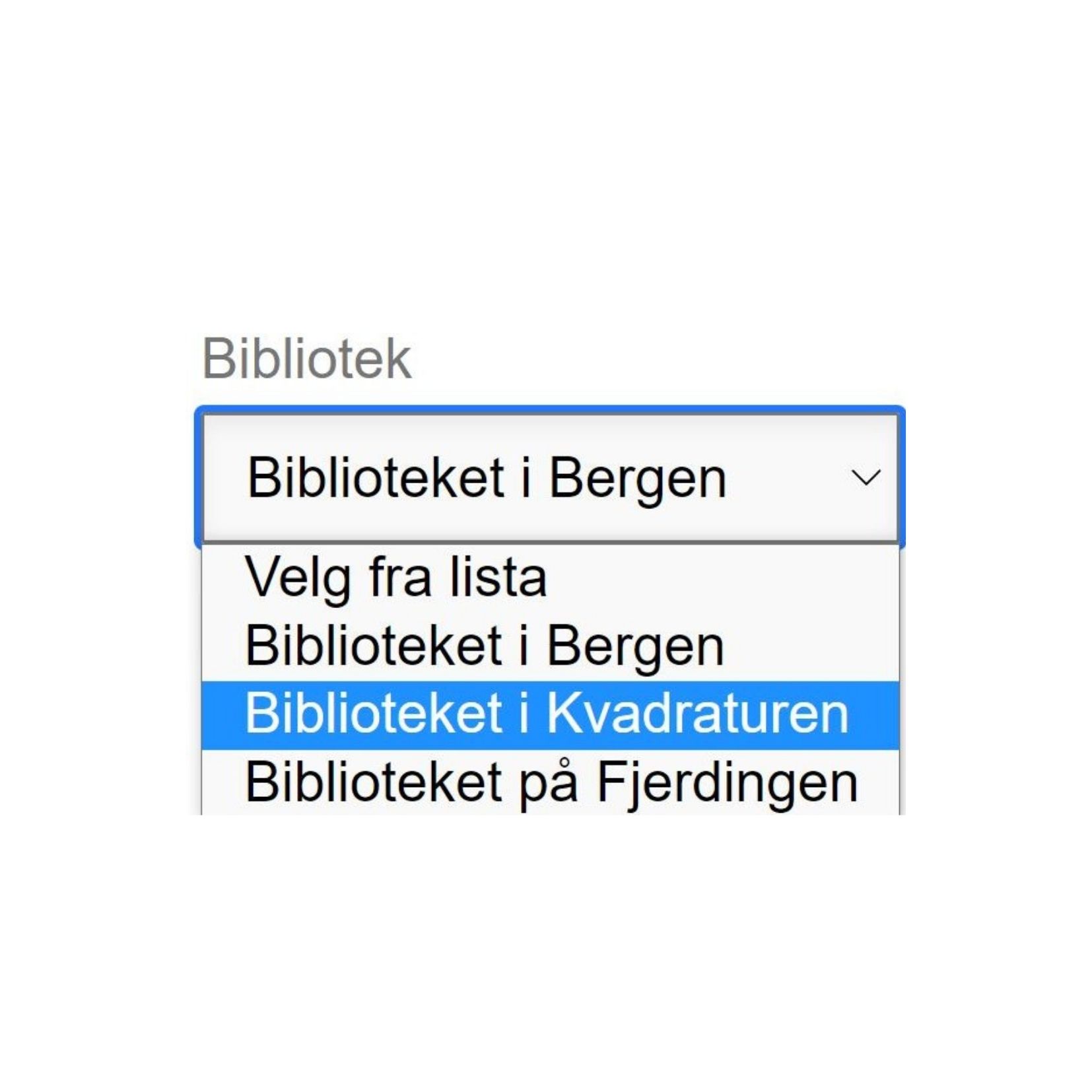Select the Velg fra lista placeholder option
Viewport: 1092px width, 1092px height.
click(x=550, y=578)
